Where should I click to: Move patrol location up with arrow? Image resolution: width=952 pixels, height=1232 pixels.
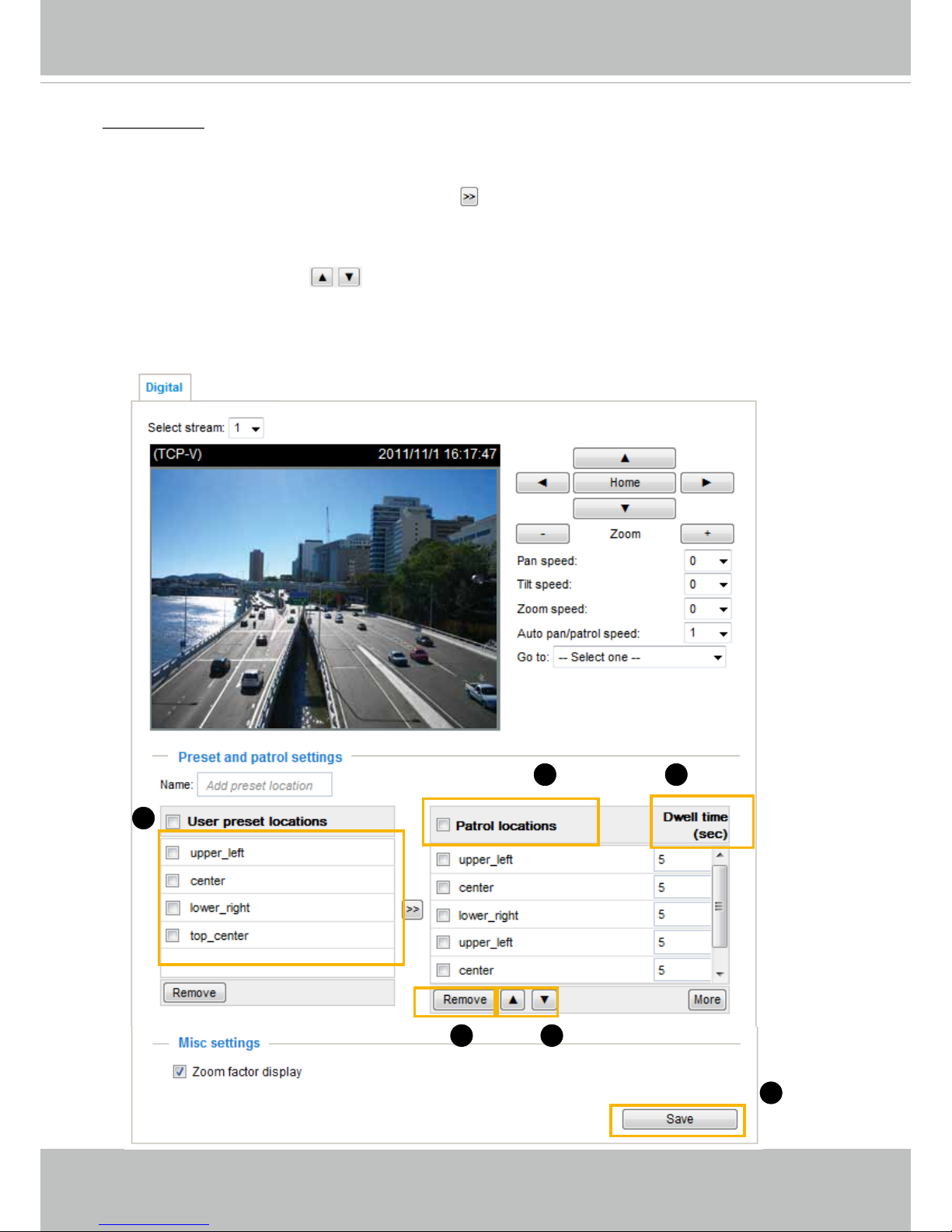[x=513, y=1000]
